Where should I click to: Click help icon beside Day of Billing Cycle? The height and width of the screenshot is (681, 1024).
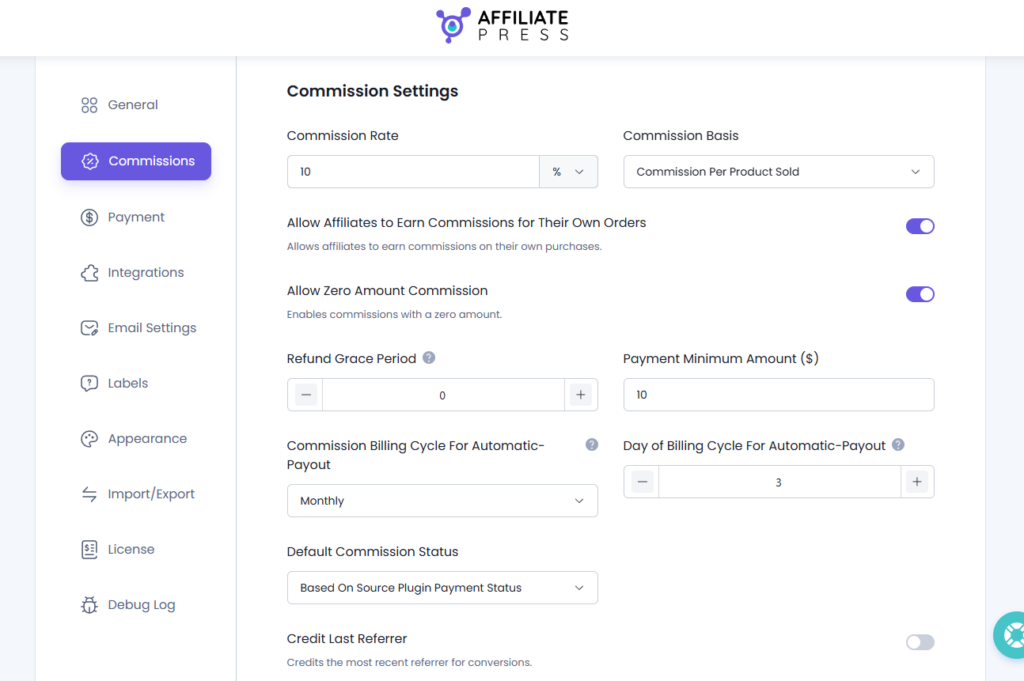pyautogui.click(x=898, y=445)
